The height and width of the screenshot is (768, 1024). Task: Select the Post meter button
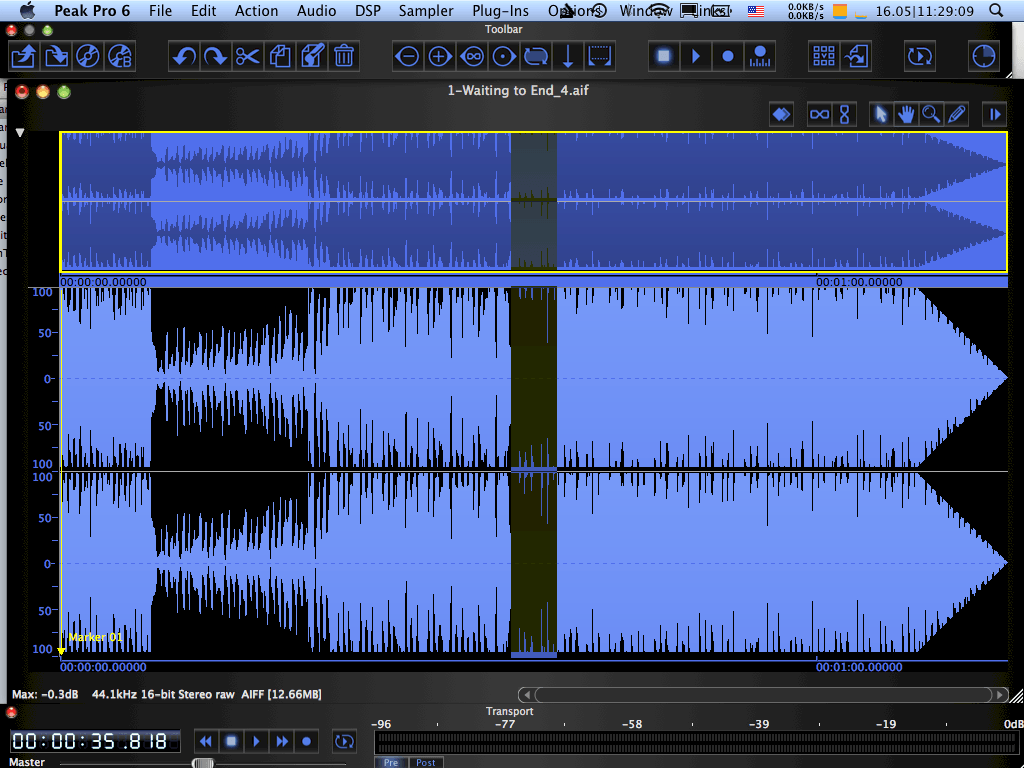point(426,762)
